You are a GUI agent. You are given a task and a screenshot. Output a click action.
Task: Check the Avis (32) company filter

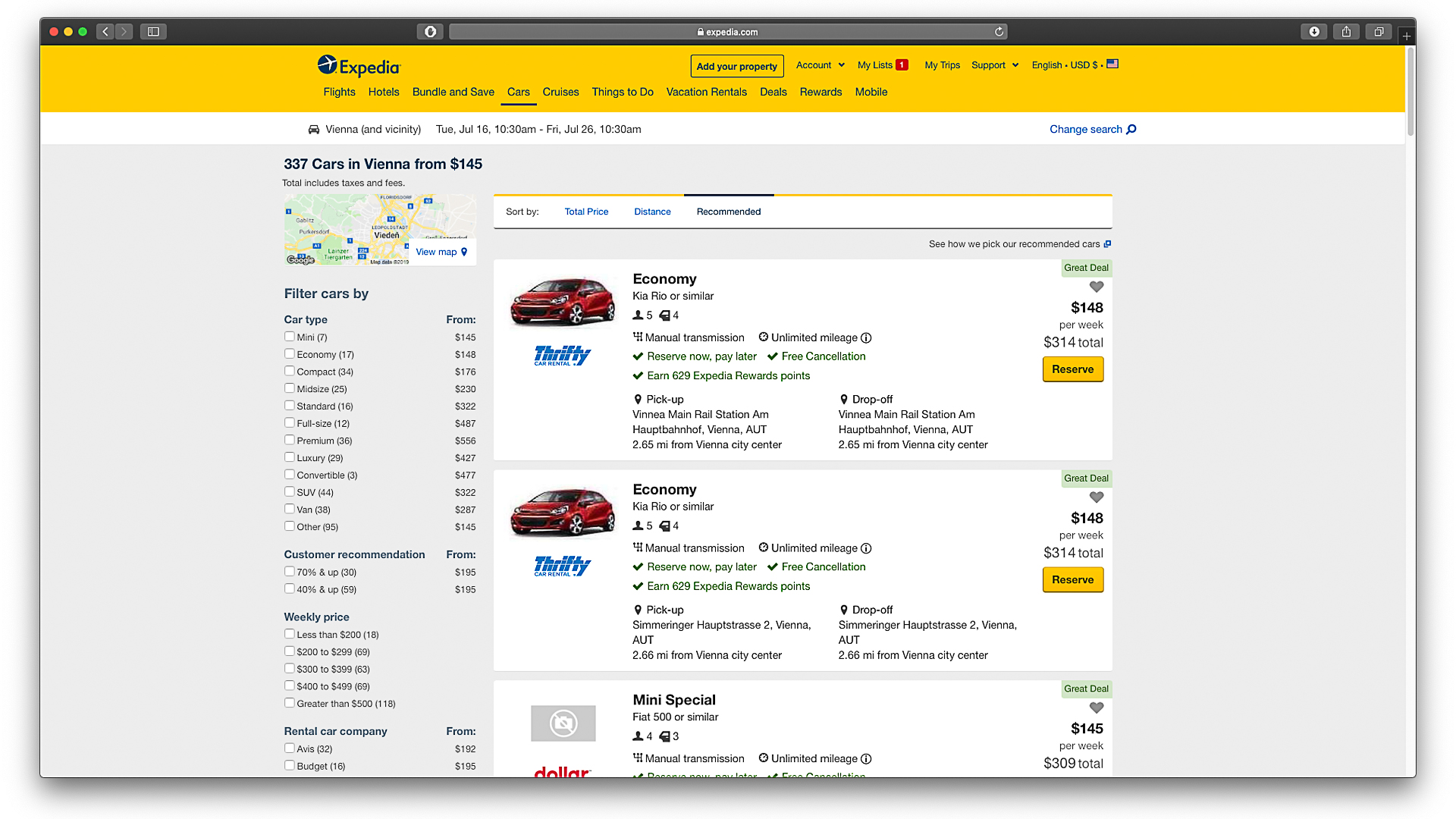coord(289,748)
